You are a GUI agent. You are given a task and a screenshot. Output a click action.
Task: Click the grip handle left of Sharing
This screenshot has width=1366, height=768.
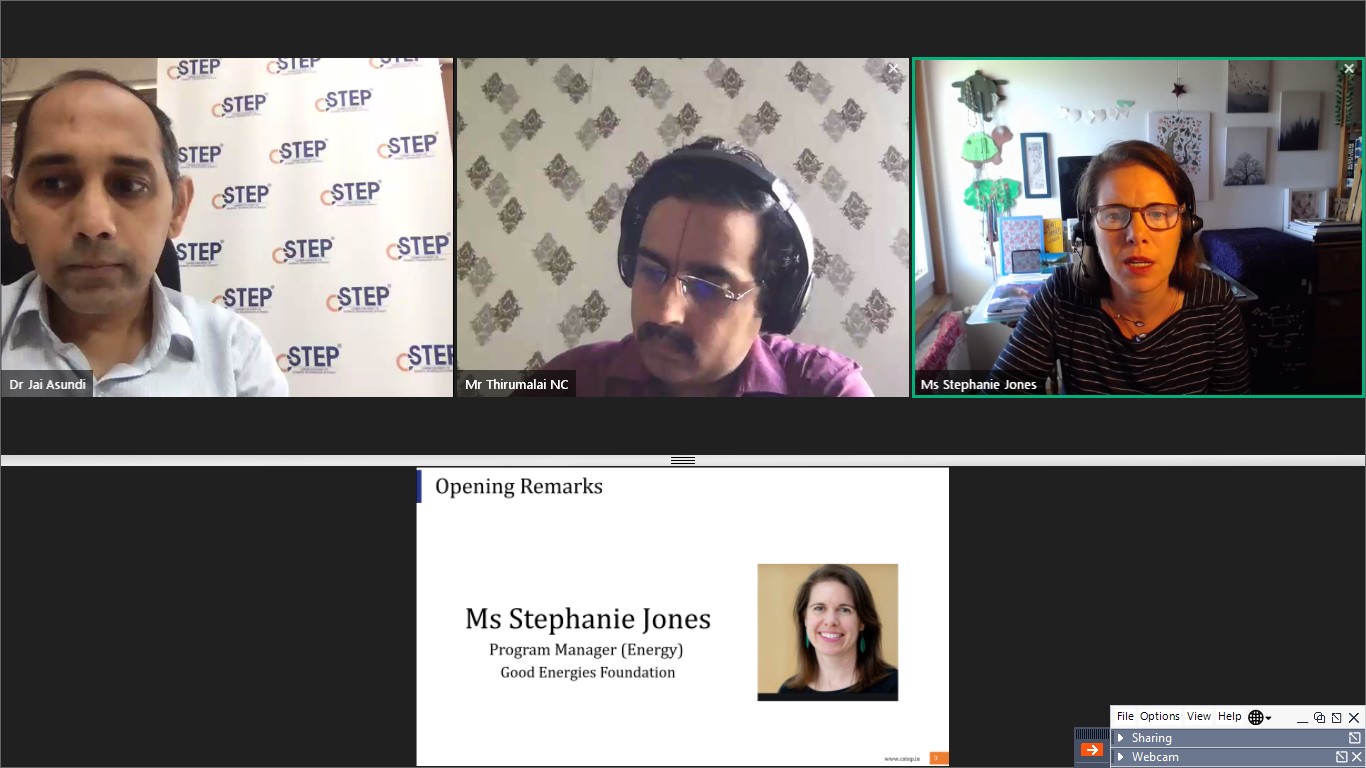click(1092, 733)
